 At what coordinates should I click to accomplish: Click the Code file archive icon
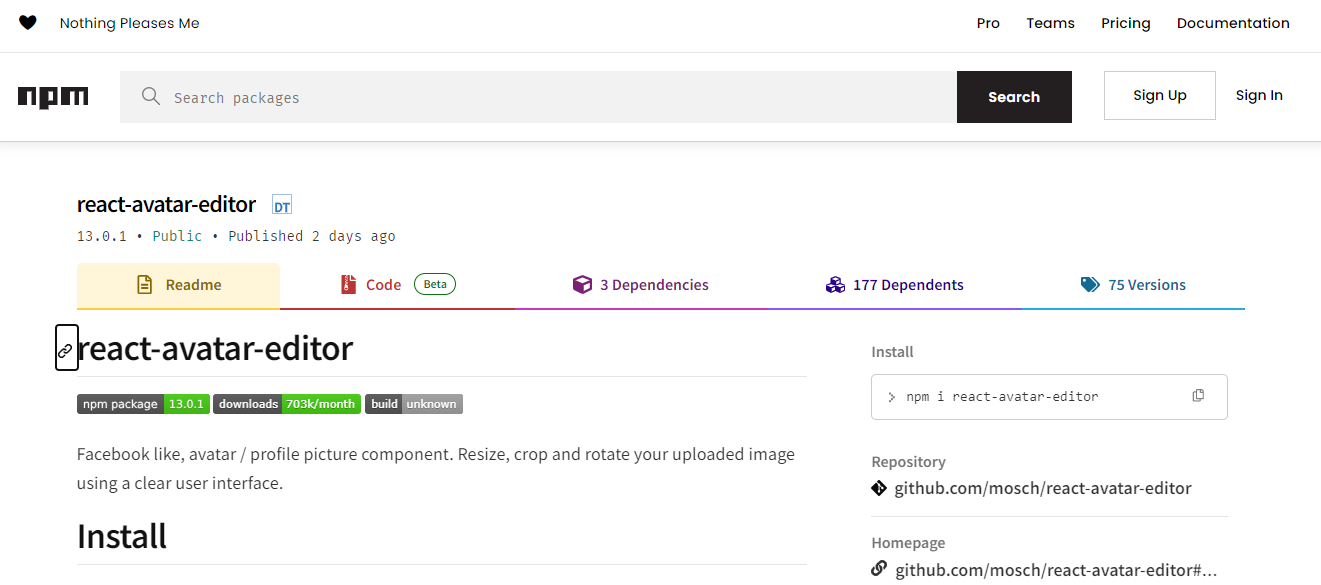point(348,285)
